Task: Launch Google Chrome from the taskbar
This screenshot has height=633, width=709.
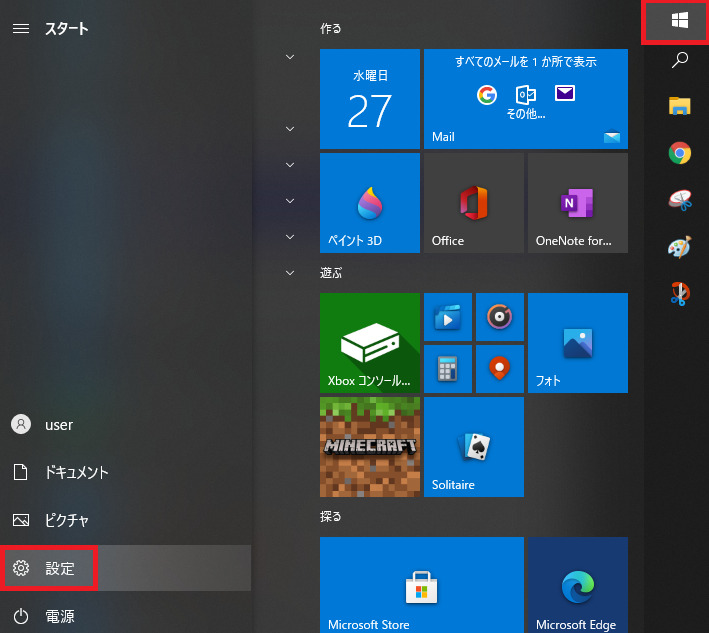Action: 680,153
